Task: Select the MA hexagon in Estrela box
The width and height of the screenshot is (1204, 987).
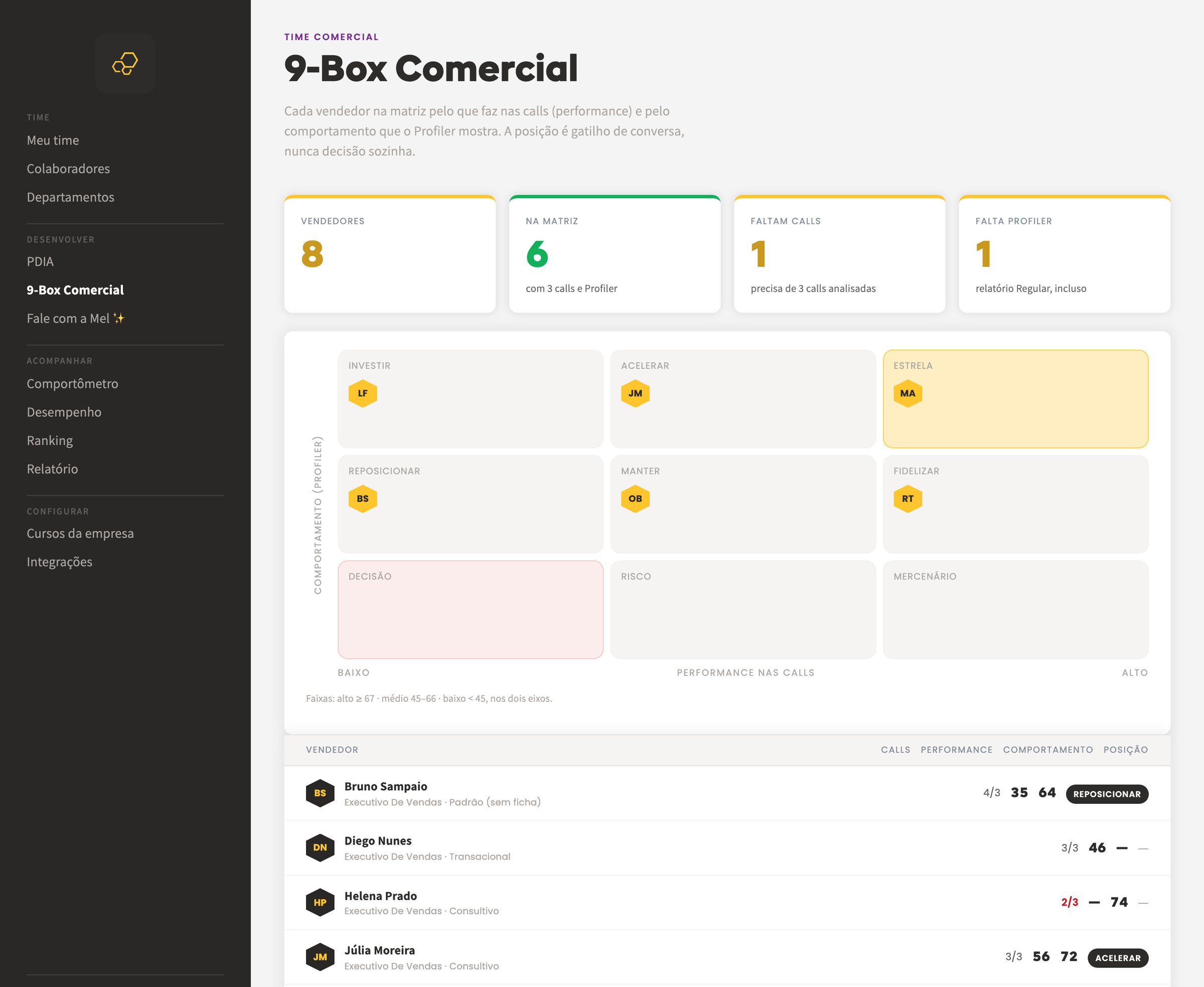Action: [908, 393]
